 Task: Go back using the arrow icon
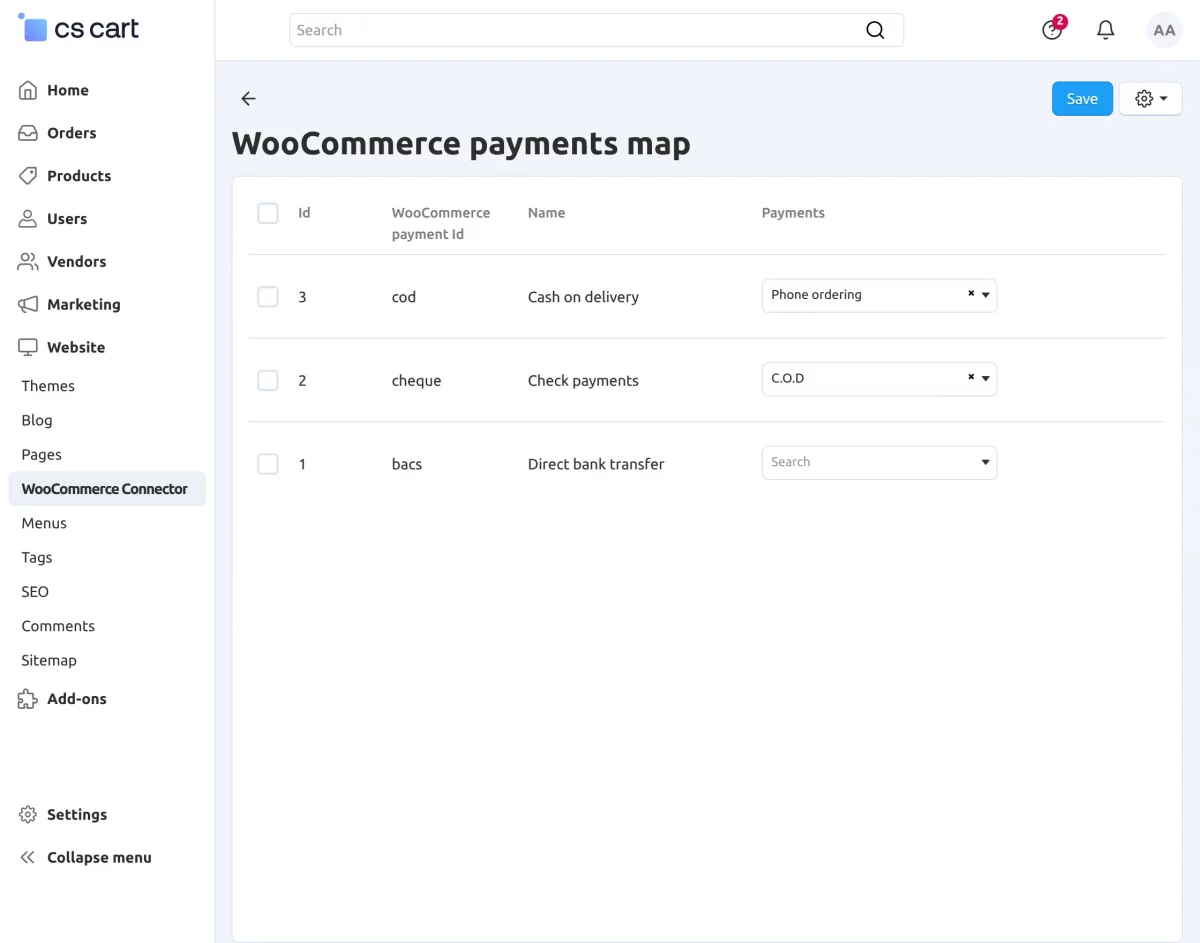pos(248,99)
